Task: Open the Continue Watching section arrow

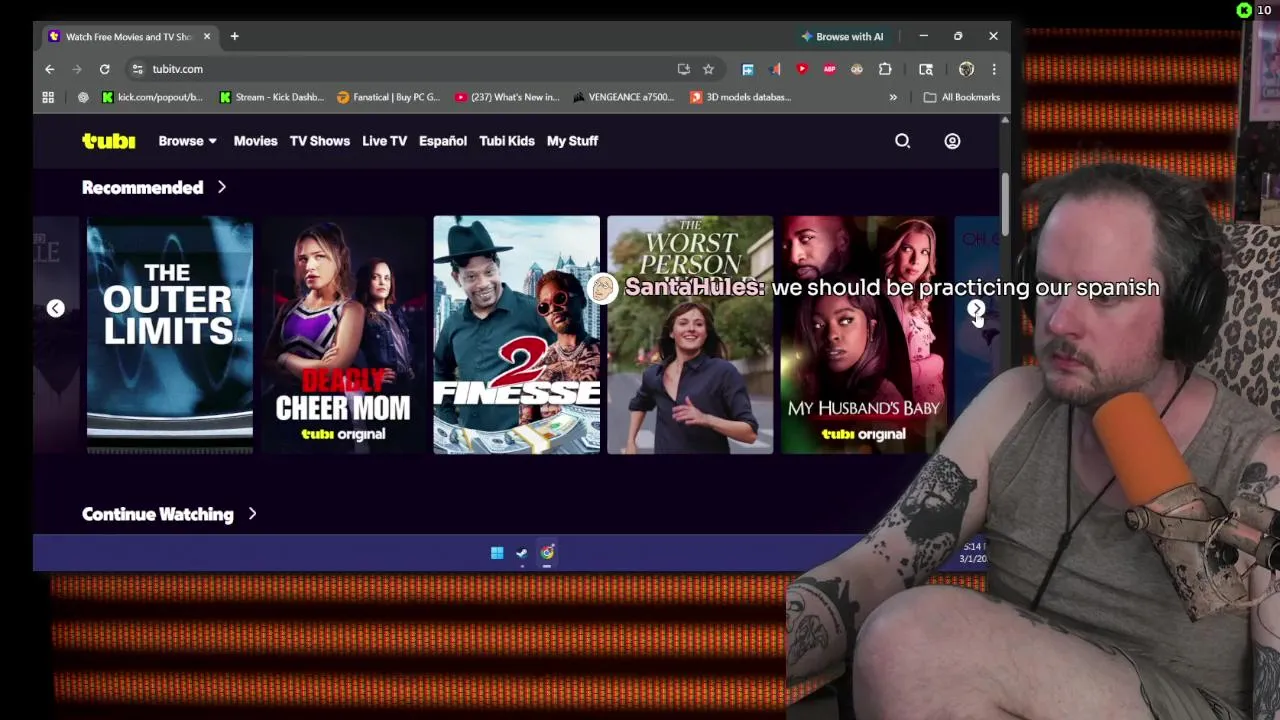Action: click(252, 514)
